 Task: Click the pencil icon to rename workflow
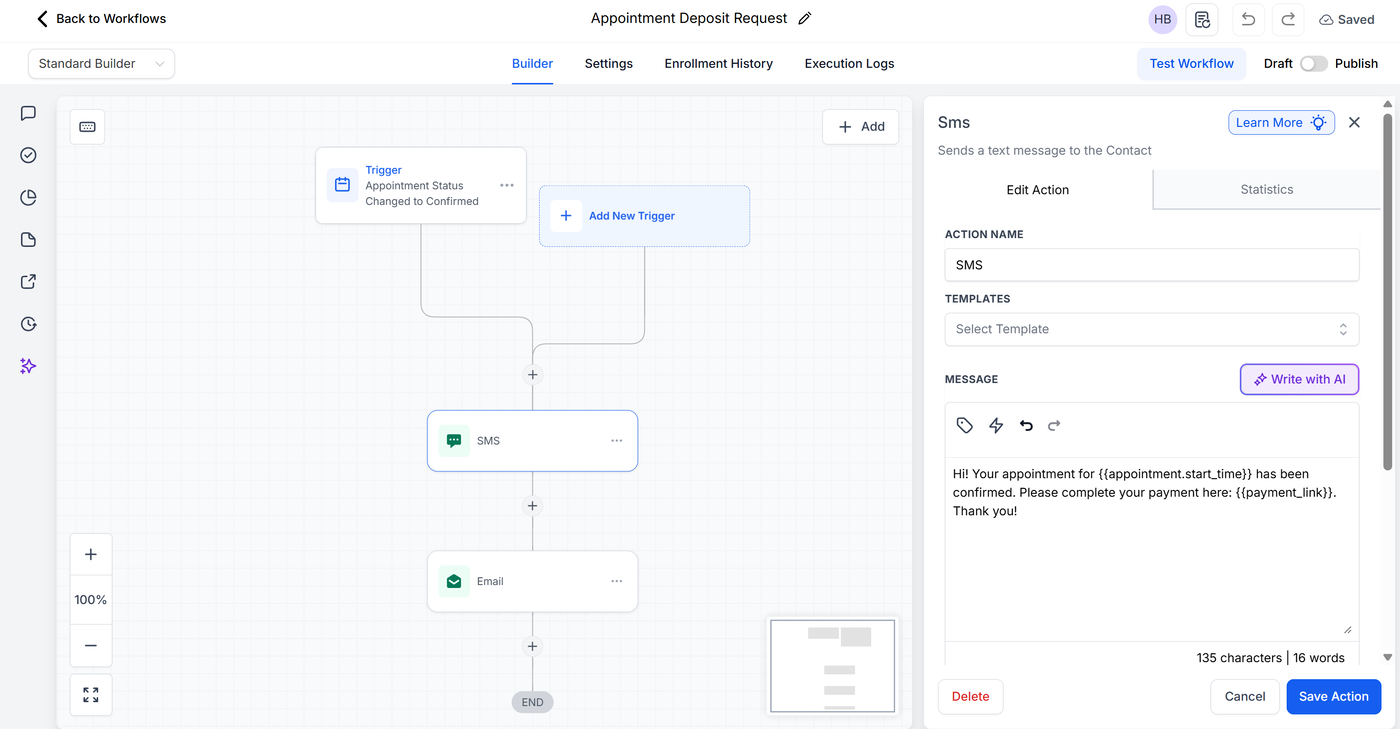tap(805, 19)
